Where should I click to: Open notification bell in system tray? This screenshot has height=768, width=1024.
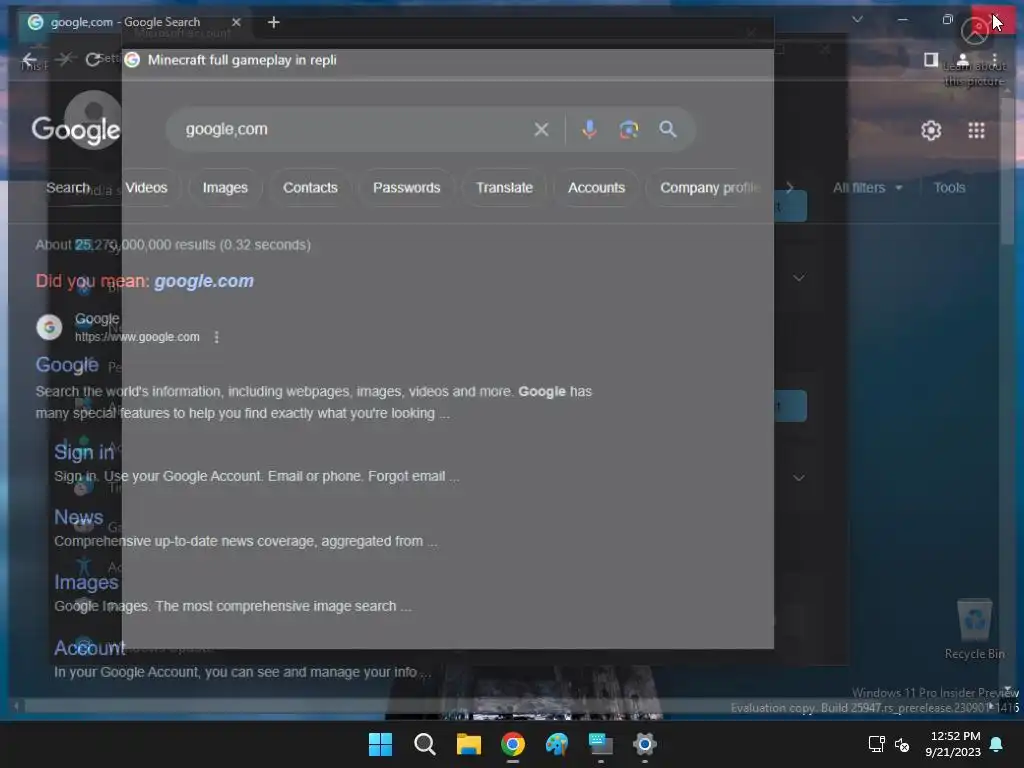(x=997, y=744)
